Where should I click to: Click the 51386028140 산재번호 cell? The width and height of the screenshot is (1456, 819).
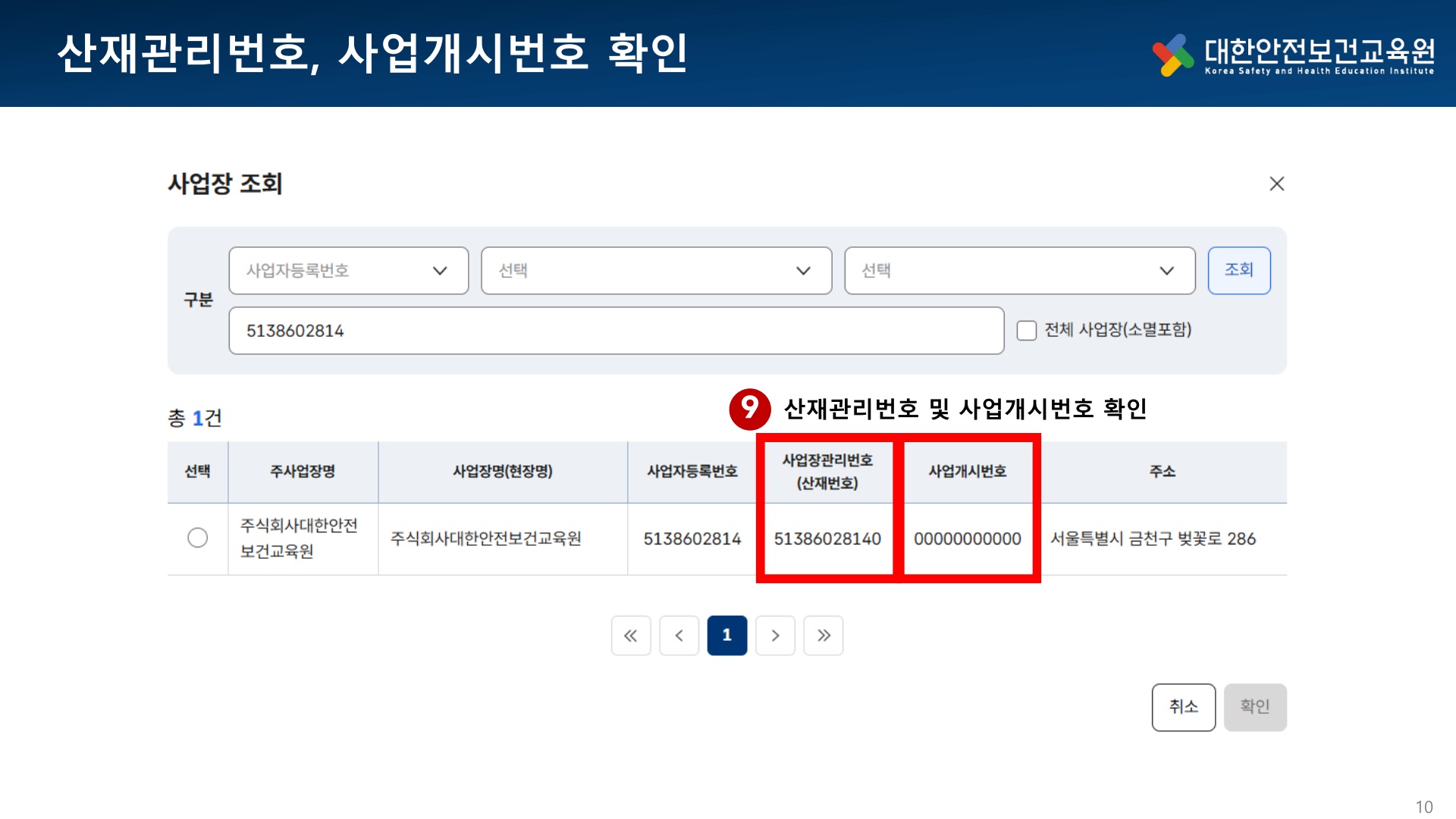click(x=827, y=538)
